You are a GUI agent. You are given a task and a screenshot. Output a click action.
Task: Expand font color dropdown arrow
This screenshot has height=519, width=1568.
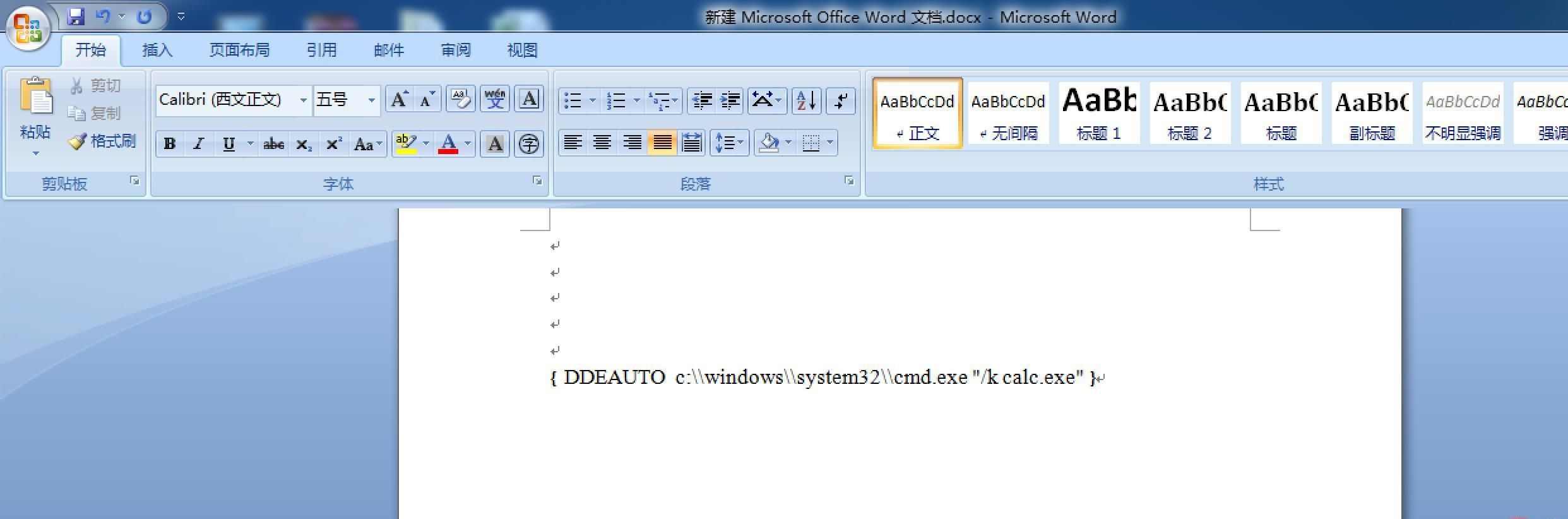[468, 144]
